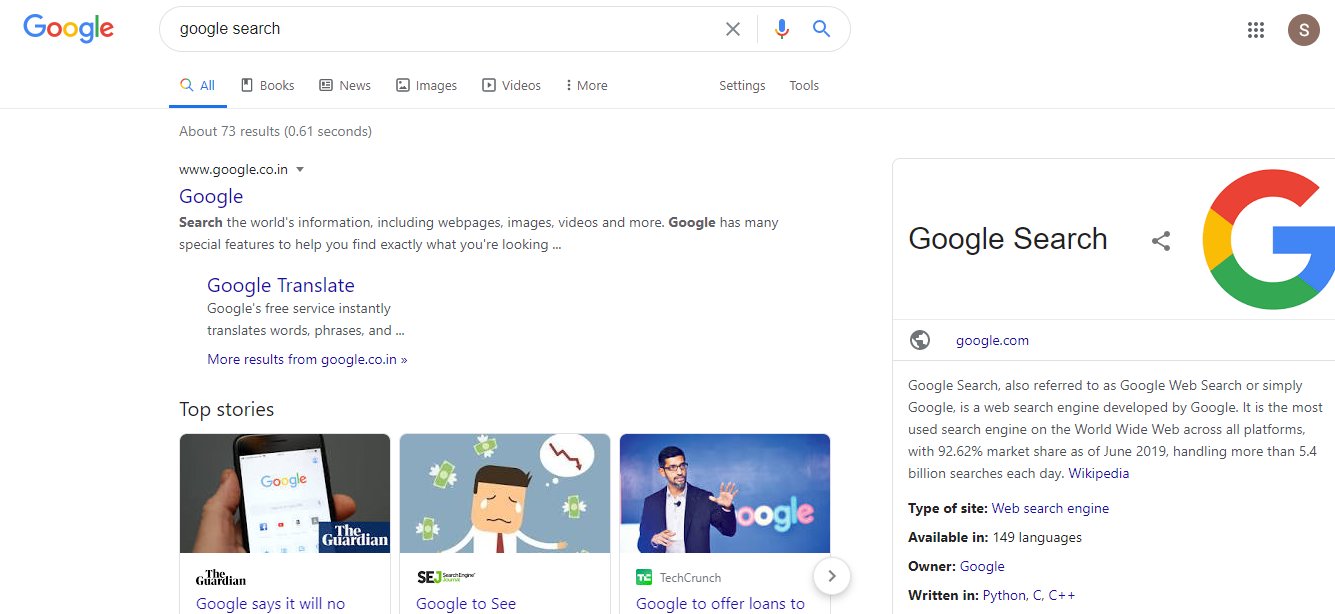Open the Google apps grid menu

click(1256, 30)
